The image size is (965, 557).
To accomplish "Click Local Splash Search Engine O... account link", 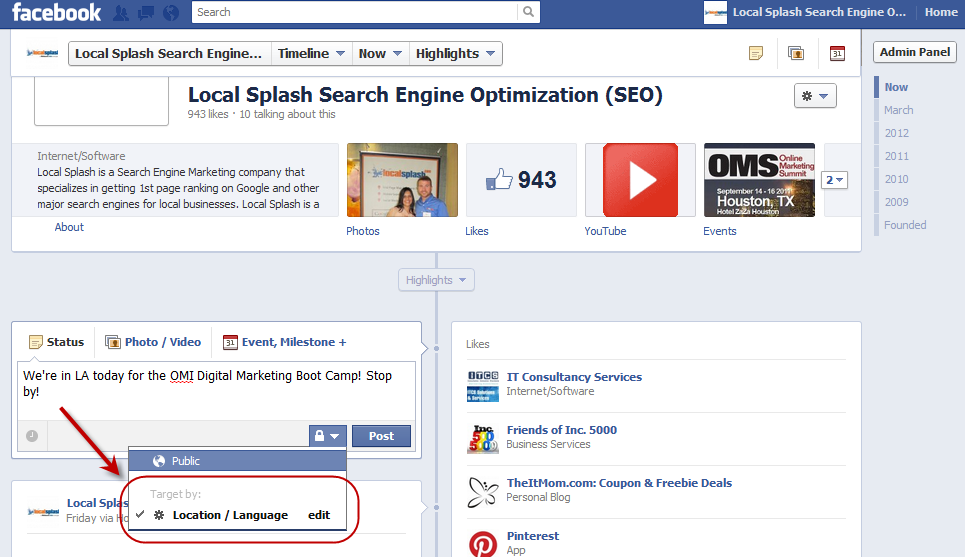I will [x=819, y=12].
